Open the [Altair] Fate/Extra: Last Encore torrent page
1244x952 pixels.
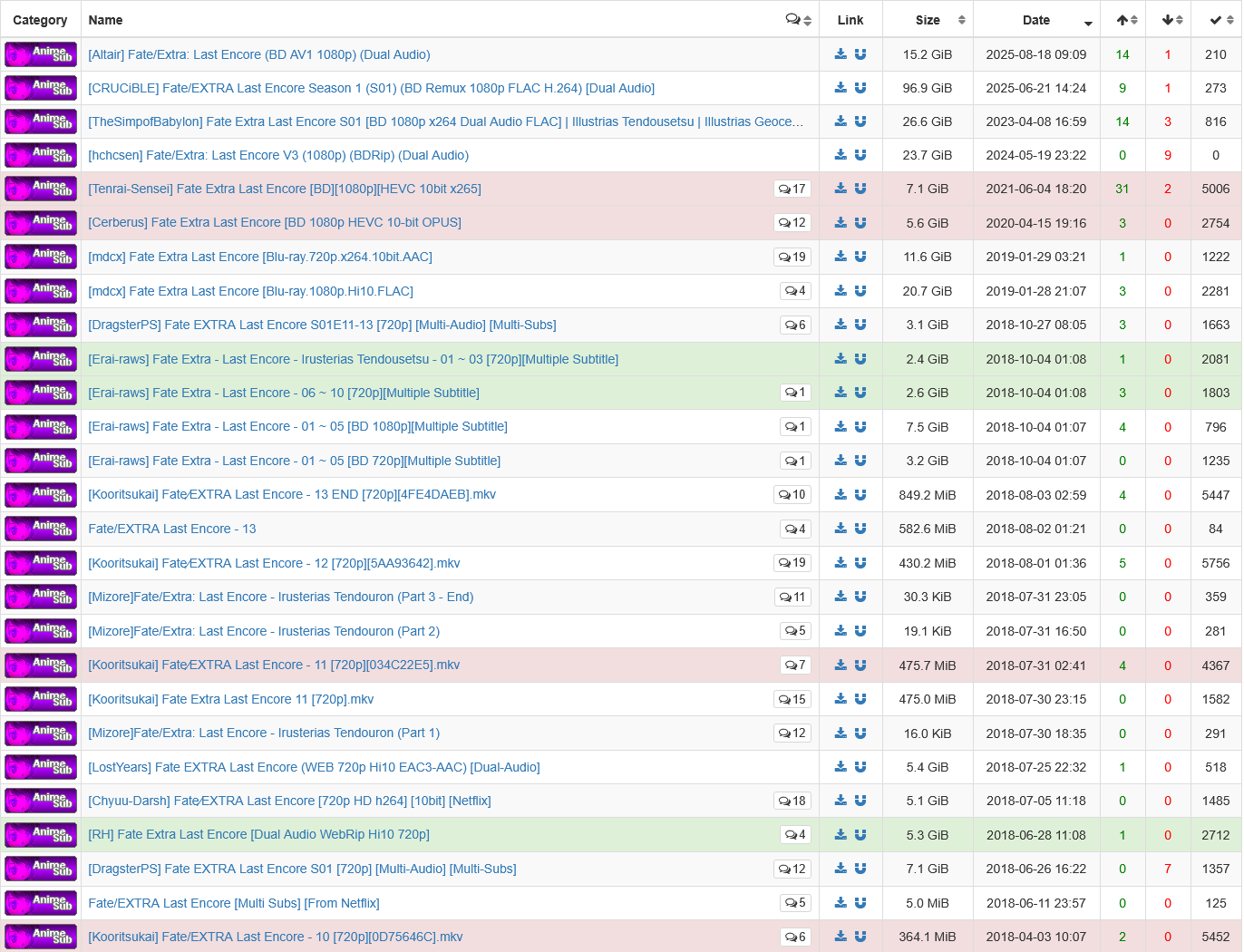point(259,54)
